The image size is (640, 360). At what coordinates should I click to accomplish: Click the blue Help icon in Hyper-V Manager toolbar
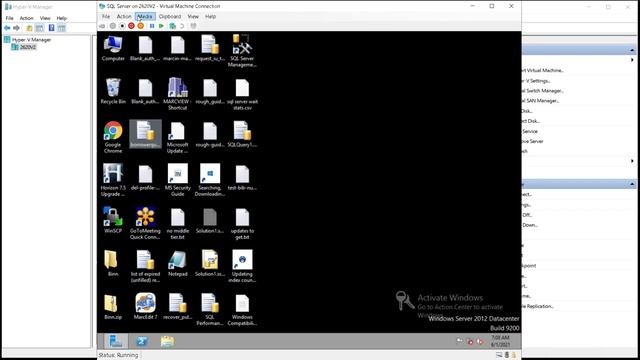51,28
